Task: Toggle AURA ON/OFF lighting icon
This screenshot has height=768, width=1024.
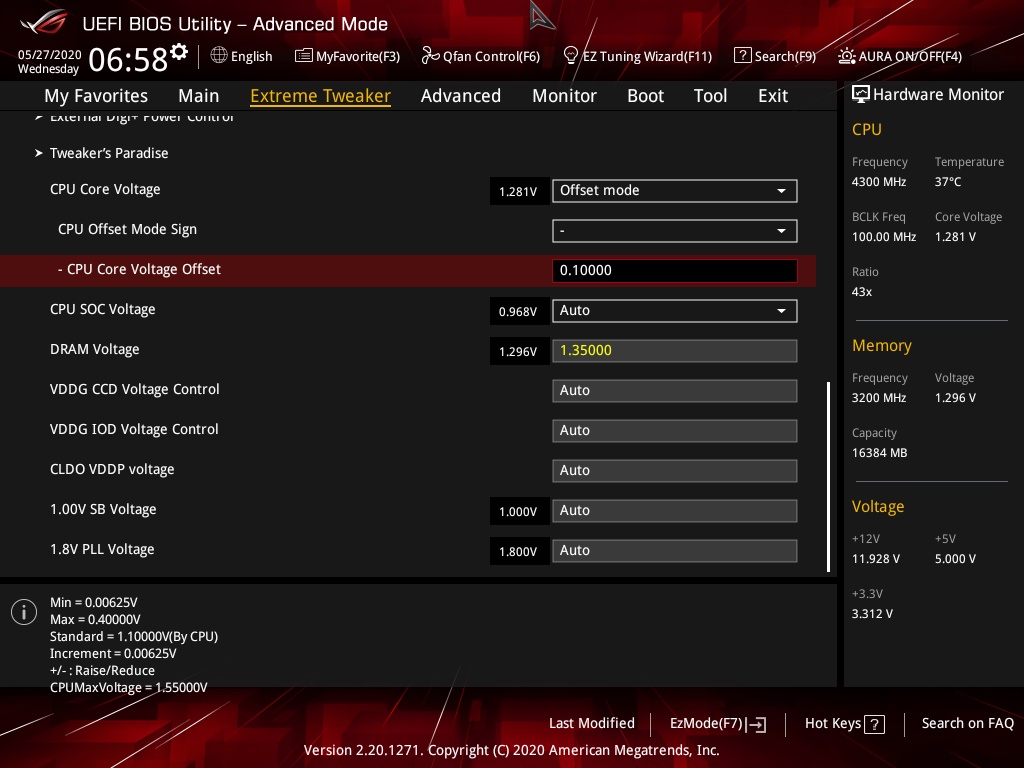Action: tap(846, 56)
